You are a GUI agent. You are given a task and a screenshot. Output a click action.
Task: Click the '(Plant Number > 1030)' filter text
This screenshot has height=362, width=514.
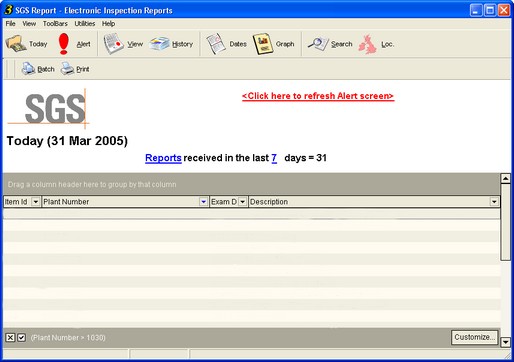click(68, 338)
